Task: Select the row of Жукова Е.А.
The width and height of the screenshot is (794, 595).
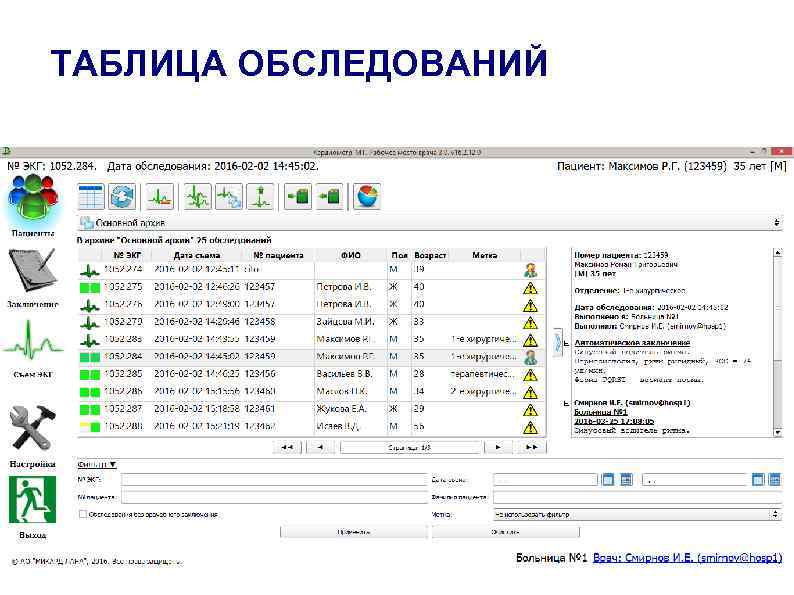Action: (312, 409)
